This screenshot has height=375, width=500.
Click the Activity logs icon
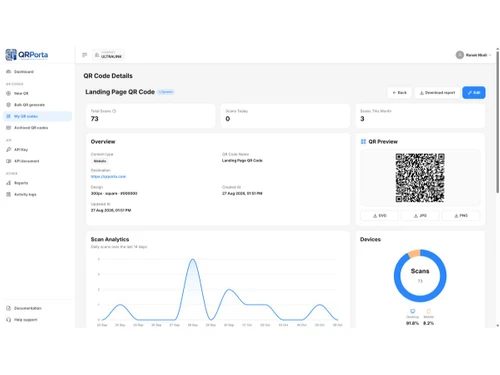9,194
